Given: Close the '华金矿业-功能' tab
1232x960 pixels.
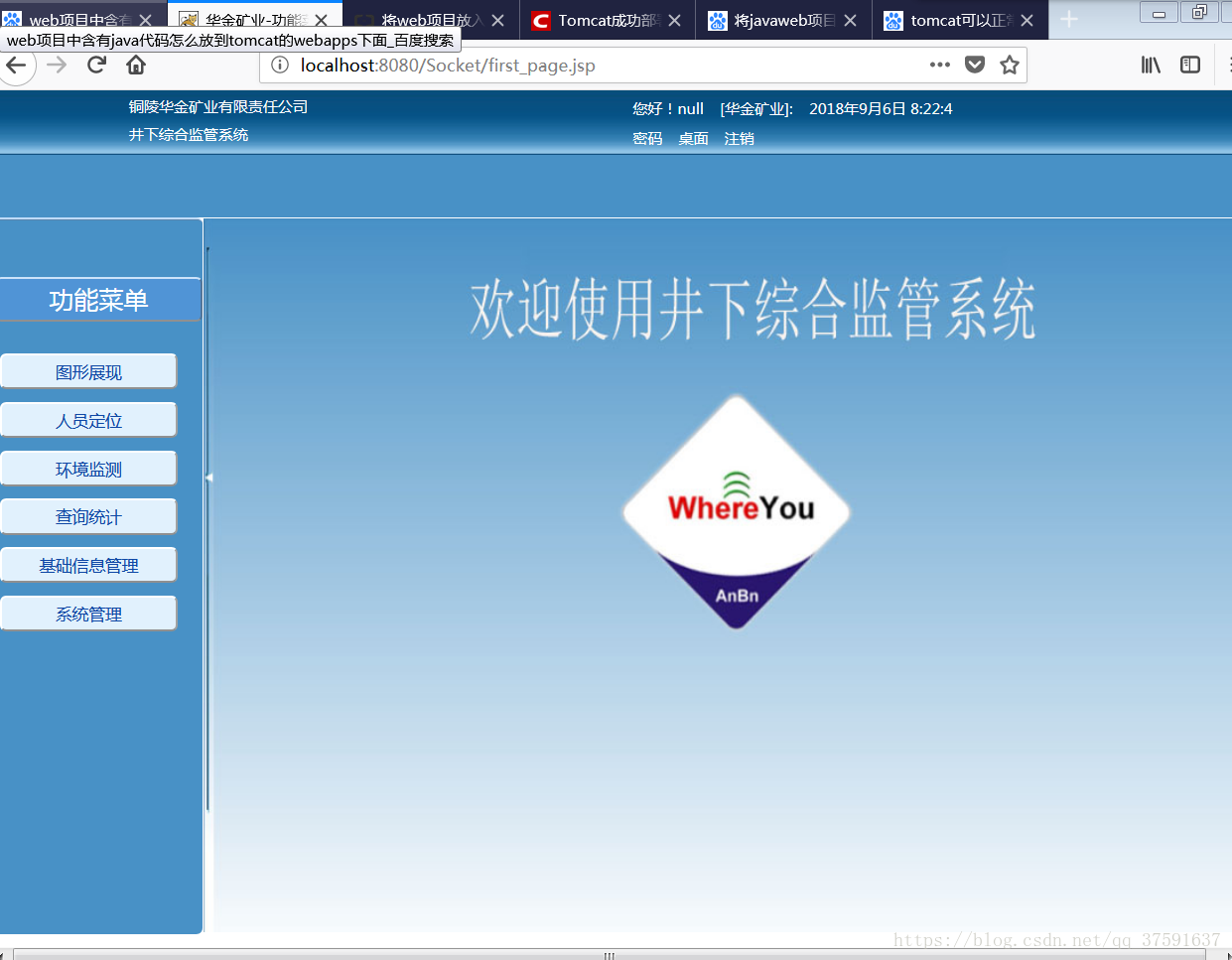Looking at the screenshot, I should [x=321, y=20].
